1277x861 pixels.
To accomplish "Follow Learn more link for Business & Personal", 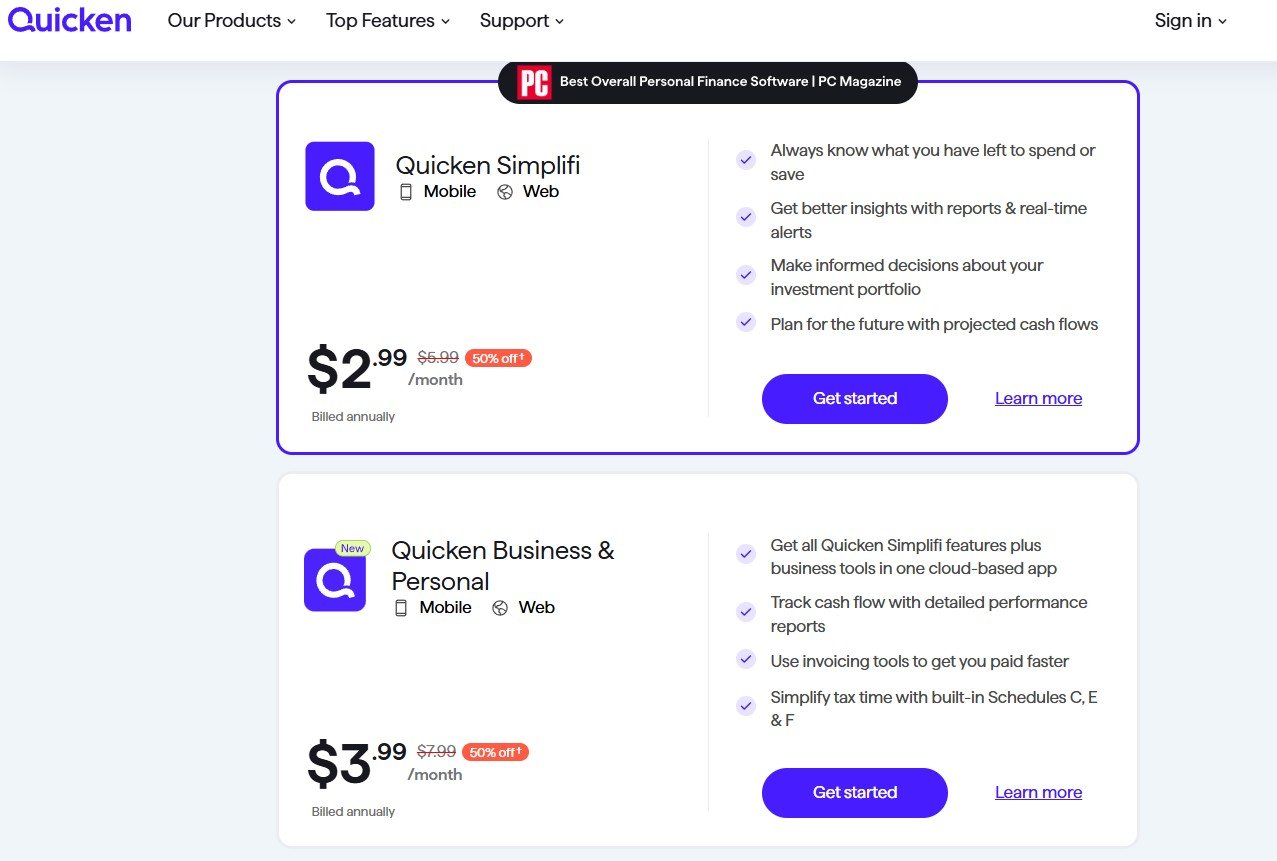I will tap(1038, 793).
